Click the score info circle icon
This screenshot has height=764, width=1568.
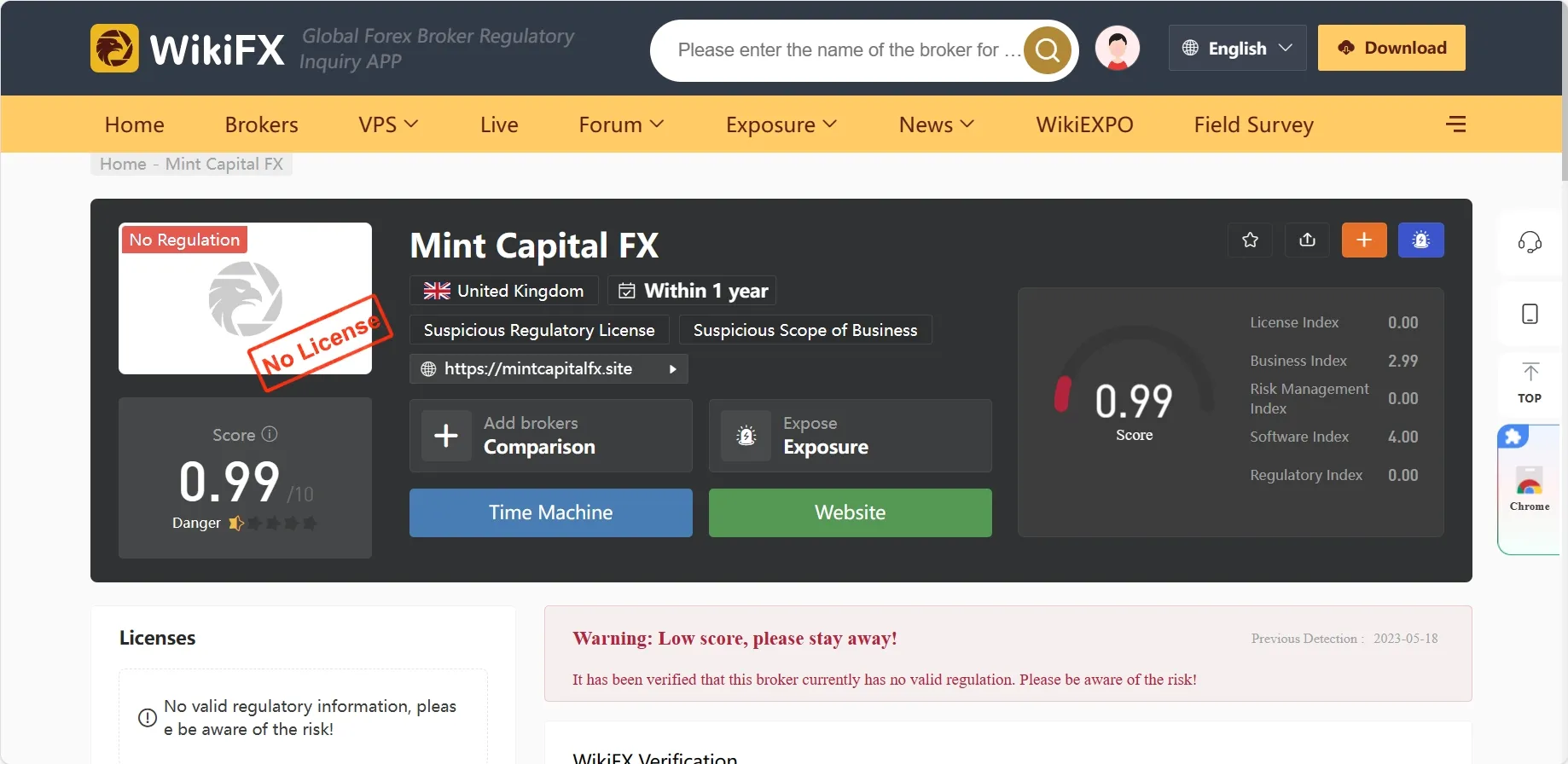pos(270,434)
